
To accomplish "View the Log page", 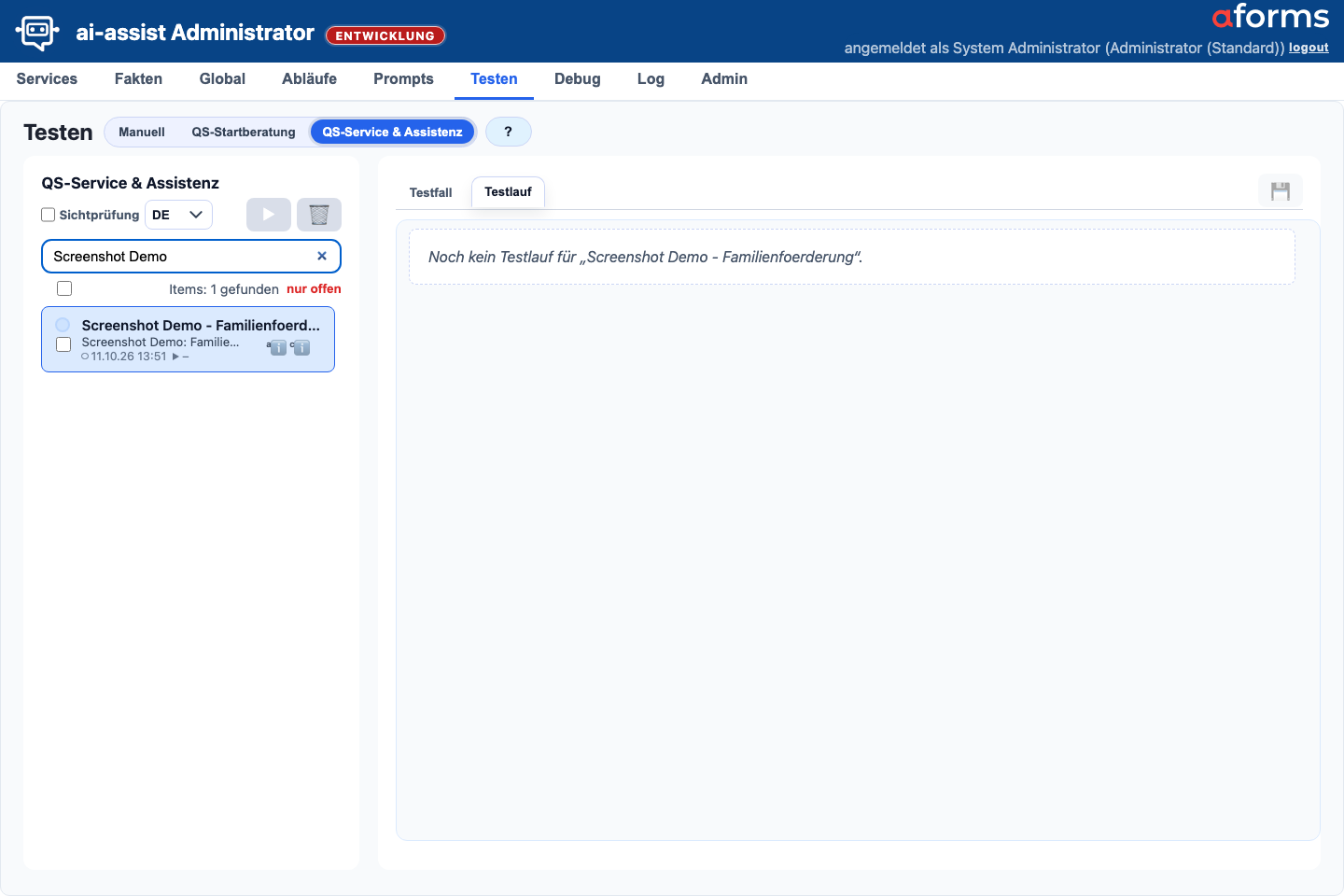I will pyautogui.click(x=651, y=79).
